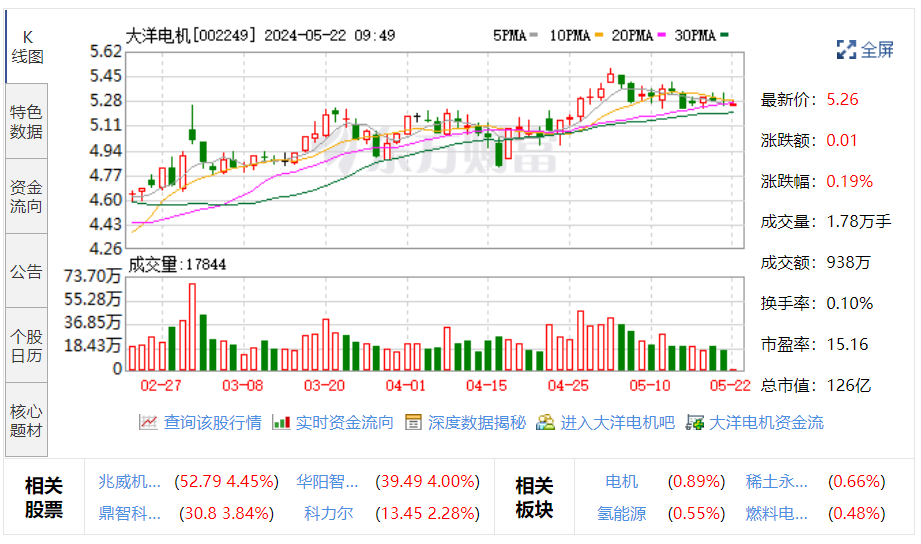Screen dimensions: 921x544
Task: Click the 全屏 text link
Action: [x=878, y=50]
